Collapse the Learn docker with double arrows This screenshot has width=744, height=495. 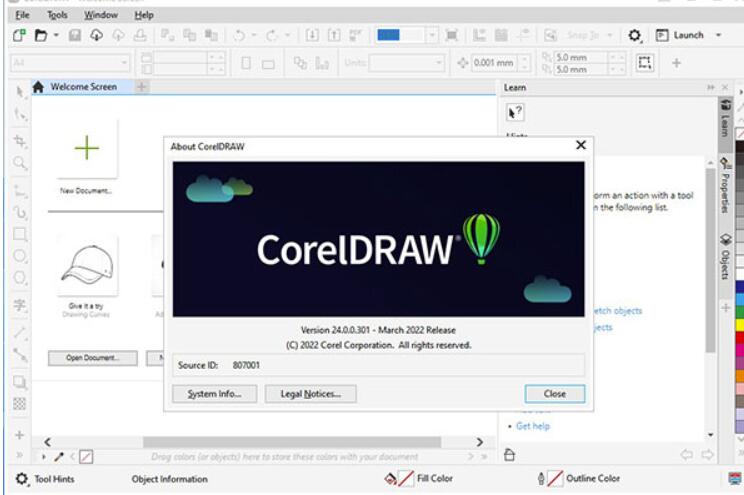tap(710, 87)
